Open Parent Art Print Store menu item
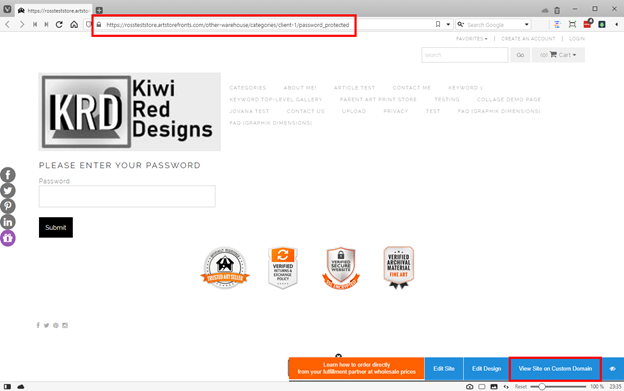This screenshot has height=391, width=624. (378, 99)
